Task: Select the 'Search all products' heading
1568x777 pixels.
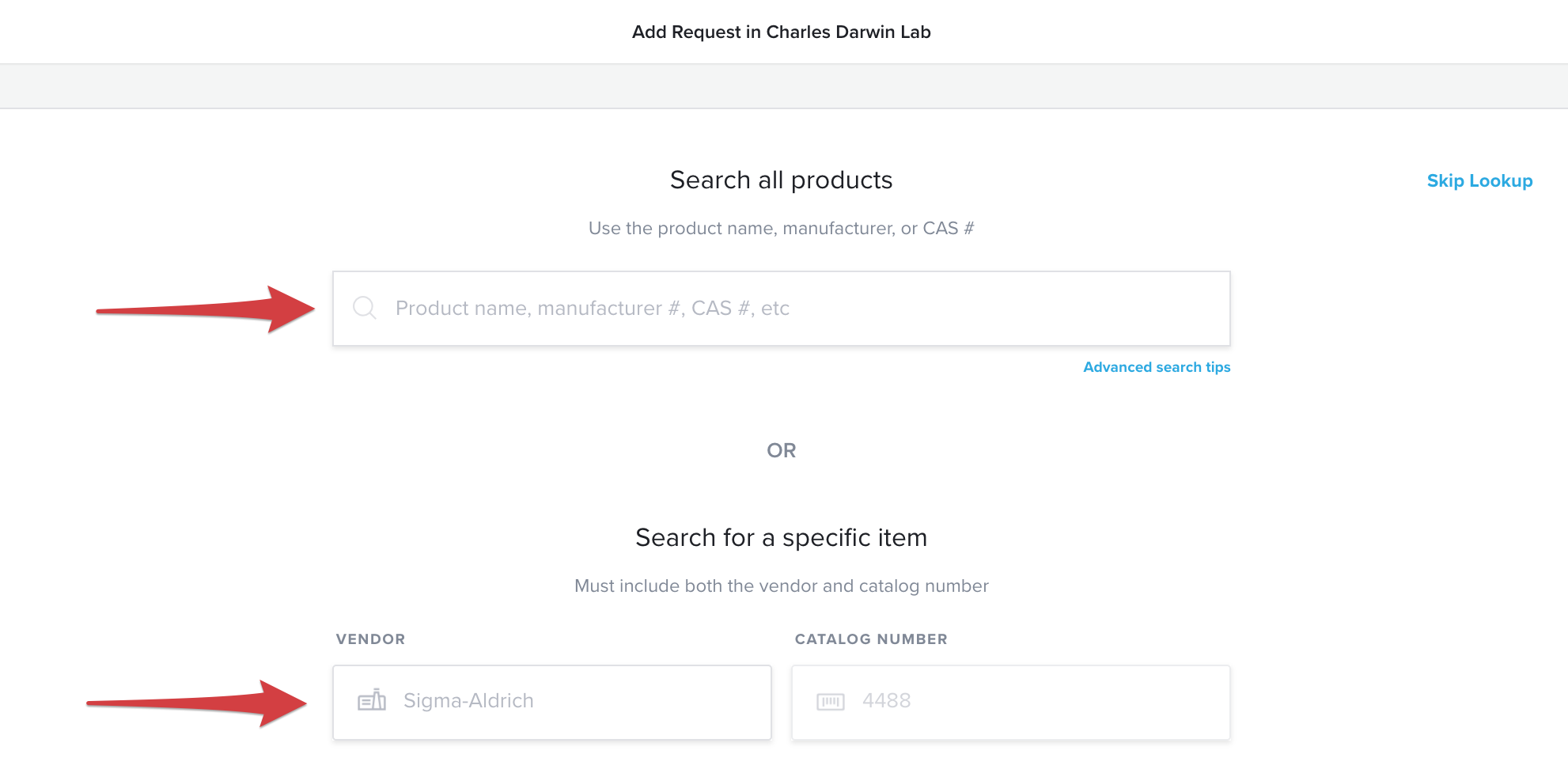Action: 782,180
